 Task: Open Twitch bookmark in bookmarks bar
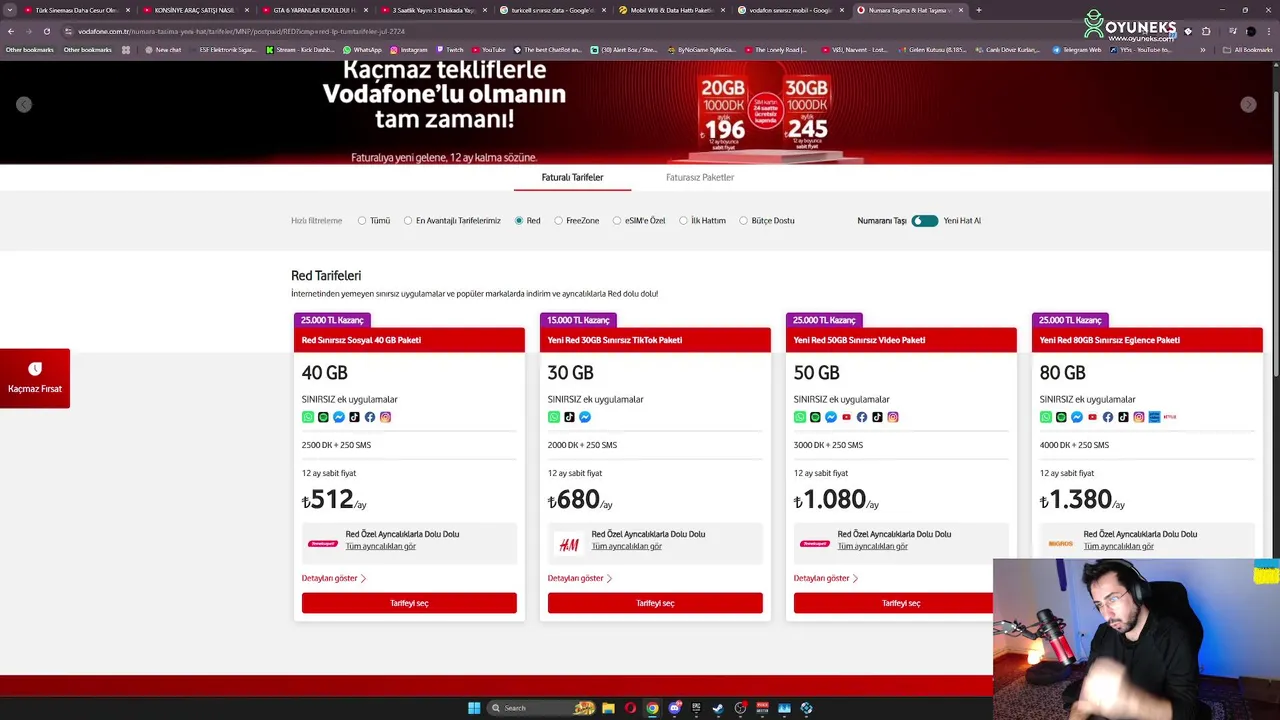click(450, 49)
